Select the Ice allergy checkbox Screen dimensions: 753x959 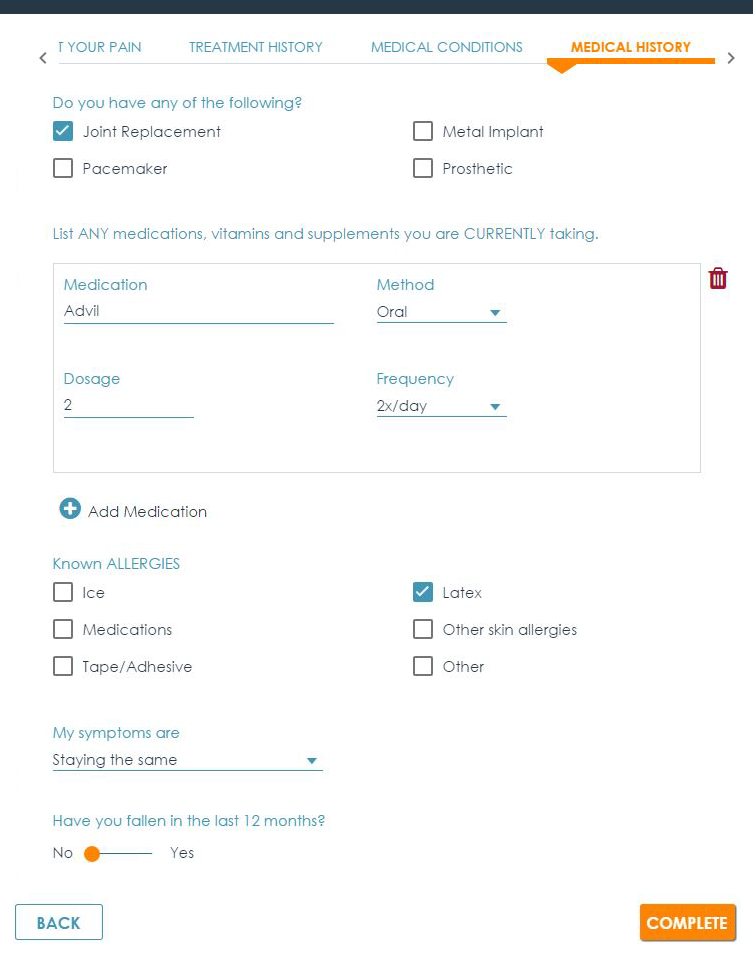click(x=63, y=592)
